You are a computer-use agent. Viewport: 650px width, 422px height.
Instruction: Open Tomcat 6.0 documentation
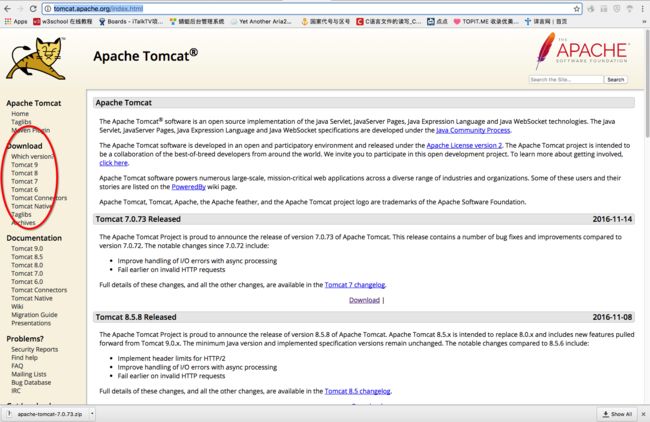27,281
